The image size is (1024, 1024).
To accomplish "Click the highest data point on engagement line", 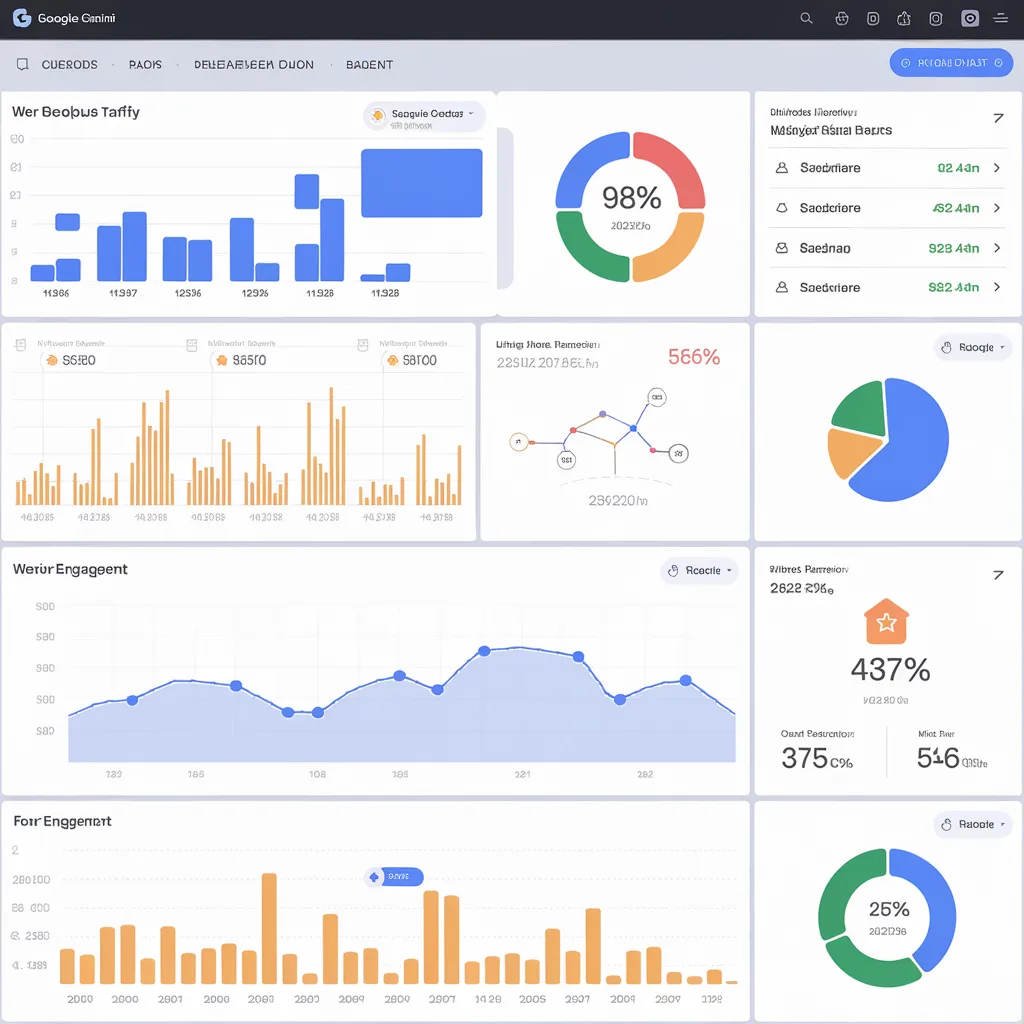I will [x=485, y=651].
